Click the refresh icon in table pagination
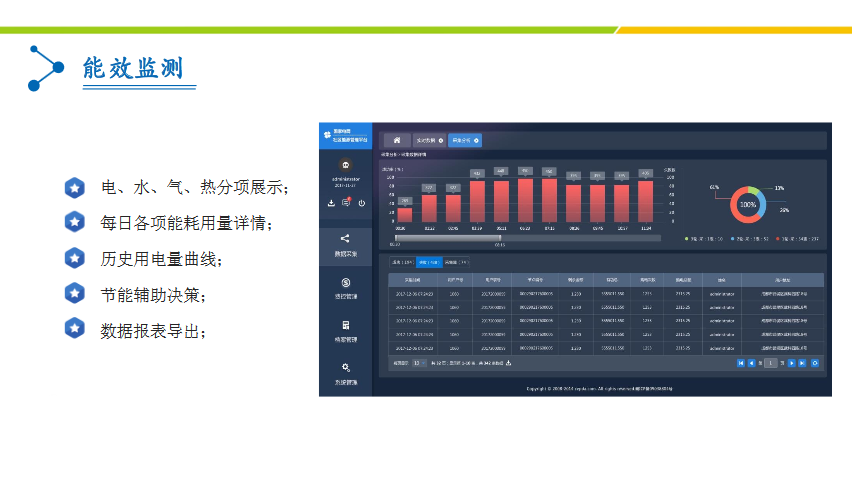The image size is (852, 480). 816,363
